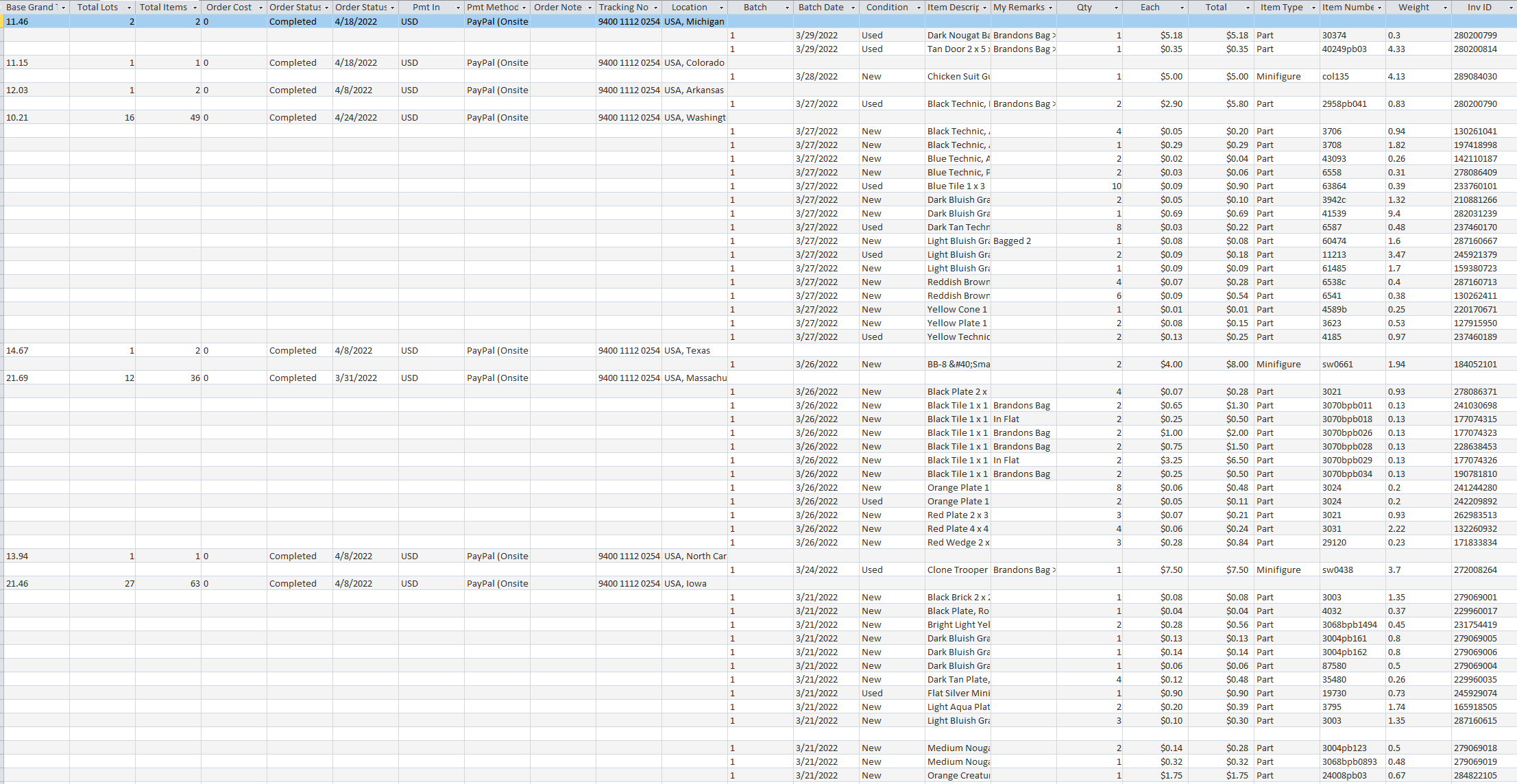Open the Location column dropdown arrow
Viewport: 1517px width, 784px height.
click(721, 8)
